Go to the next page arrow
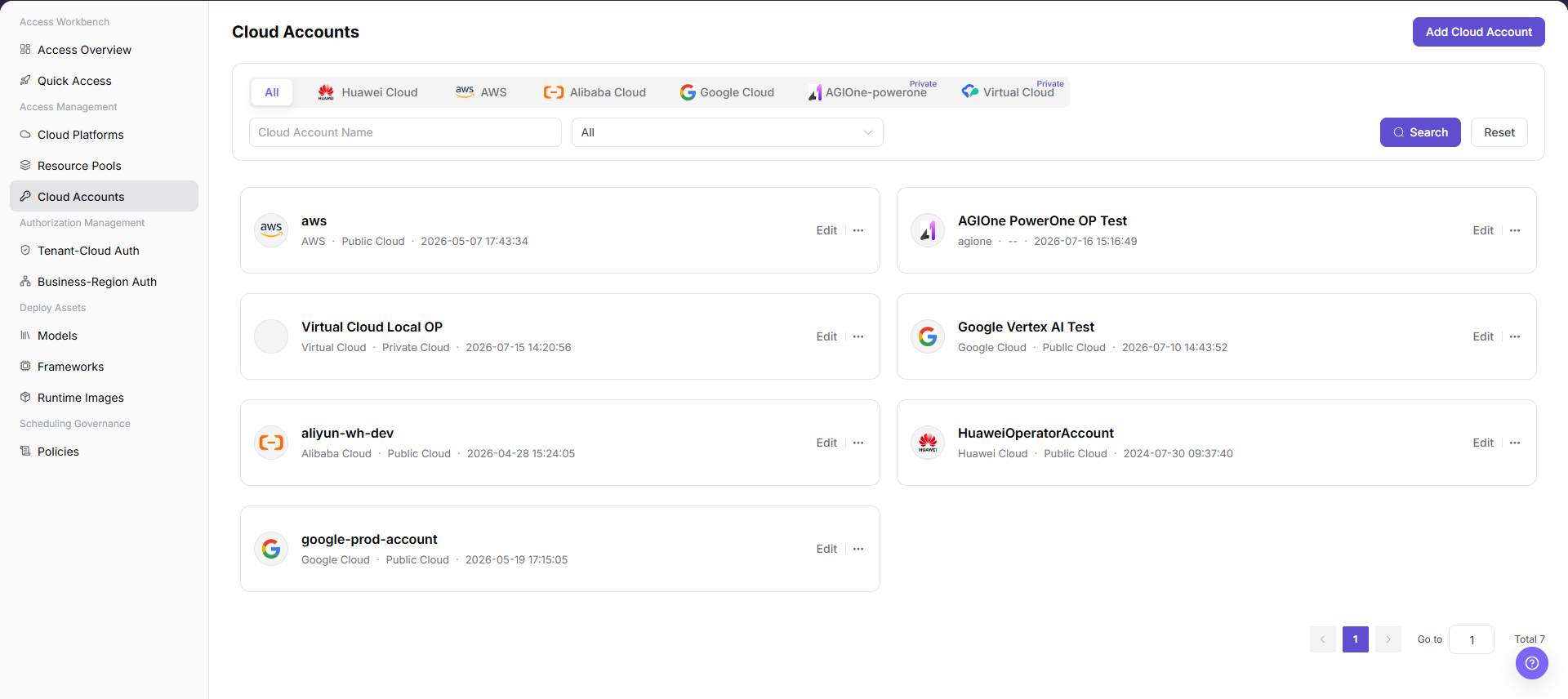The height and width of the screenshot is (699, 1568). coord(1388,639)
